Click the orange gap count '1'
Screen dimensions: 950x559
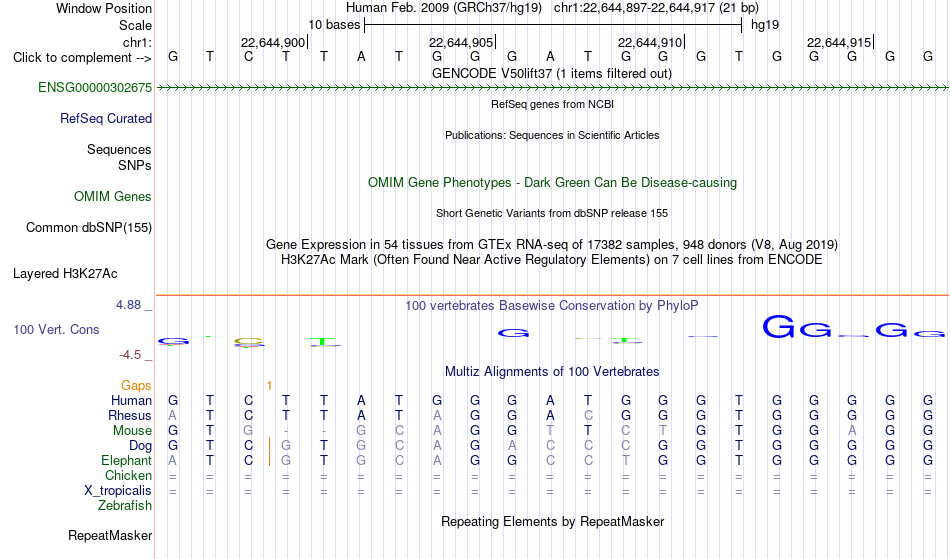tap(269, 386)
